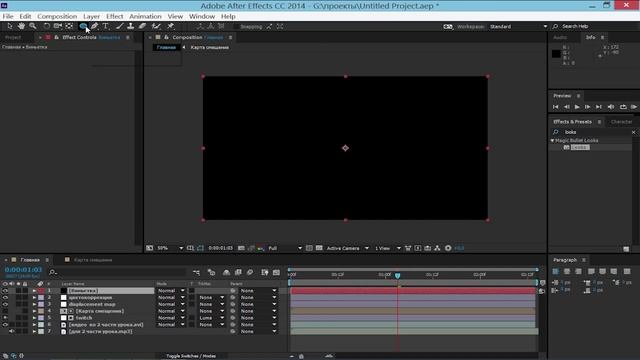The image size is (640, 360).
Task: Select the Pan Behind anchor point tool
Action: point(69,26)
